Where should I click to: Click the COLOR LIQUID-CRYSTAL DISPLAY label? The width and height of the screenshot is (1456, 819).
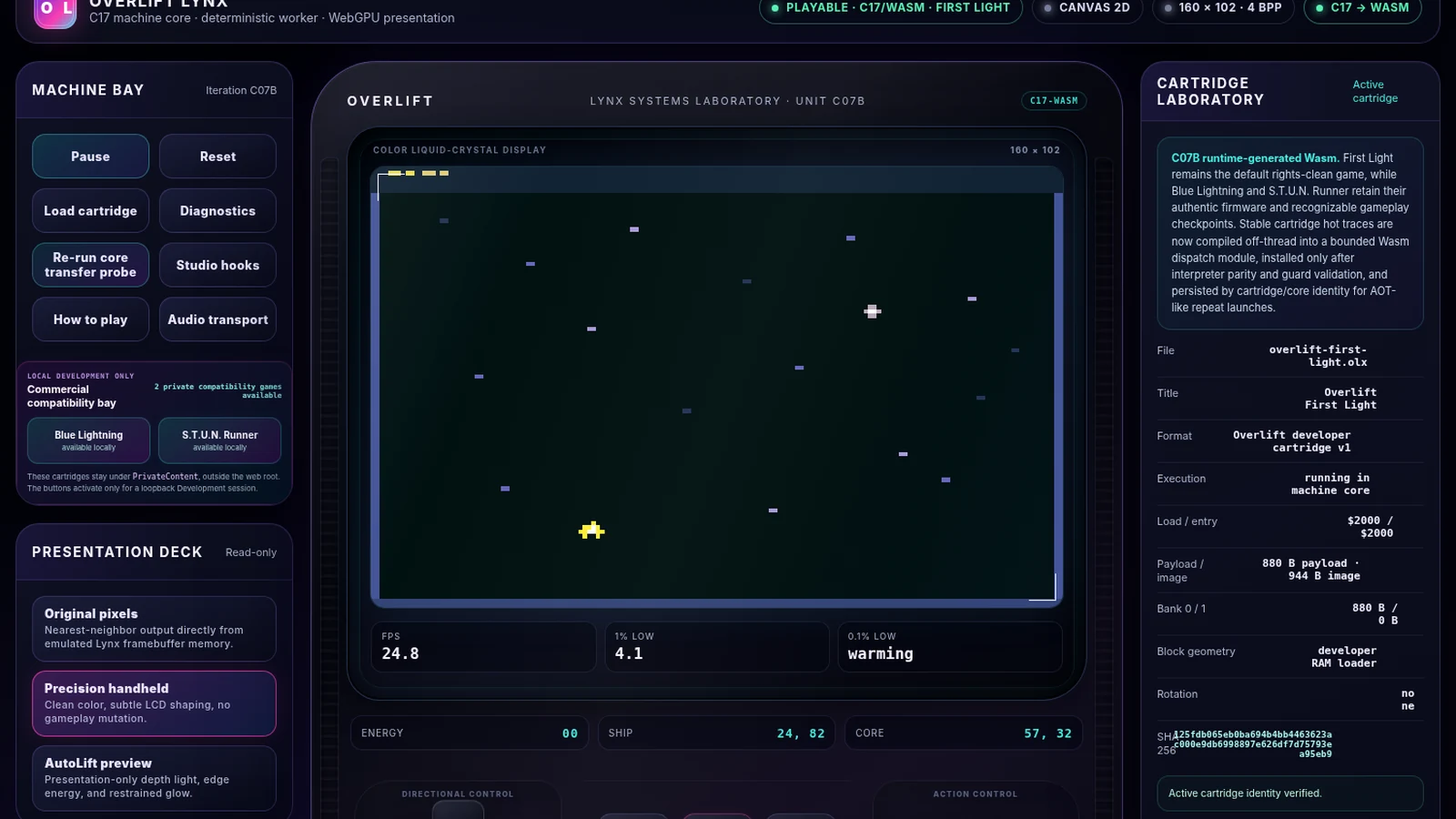[460, 150]
